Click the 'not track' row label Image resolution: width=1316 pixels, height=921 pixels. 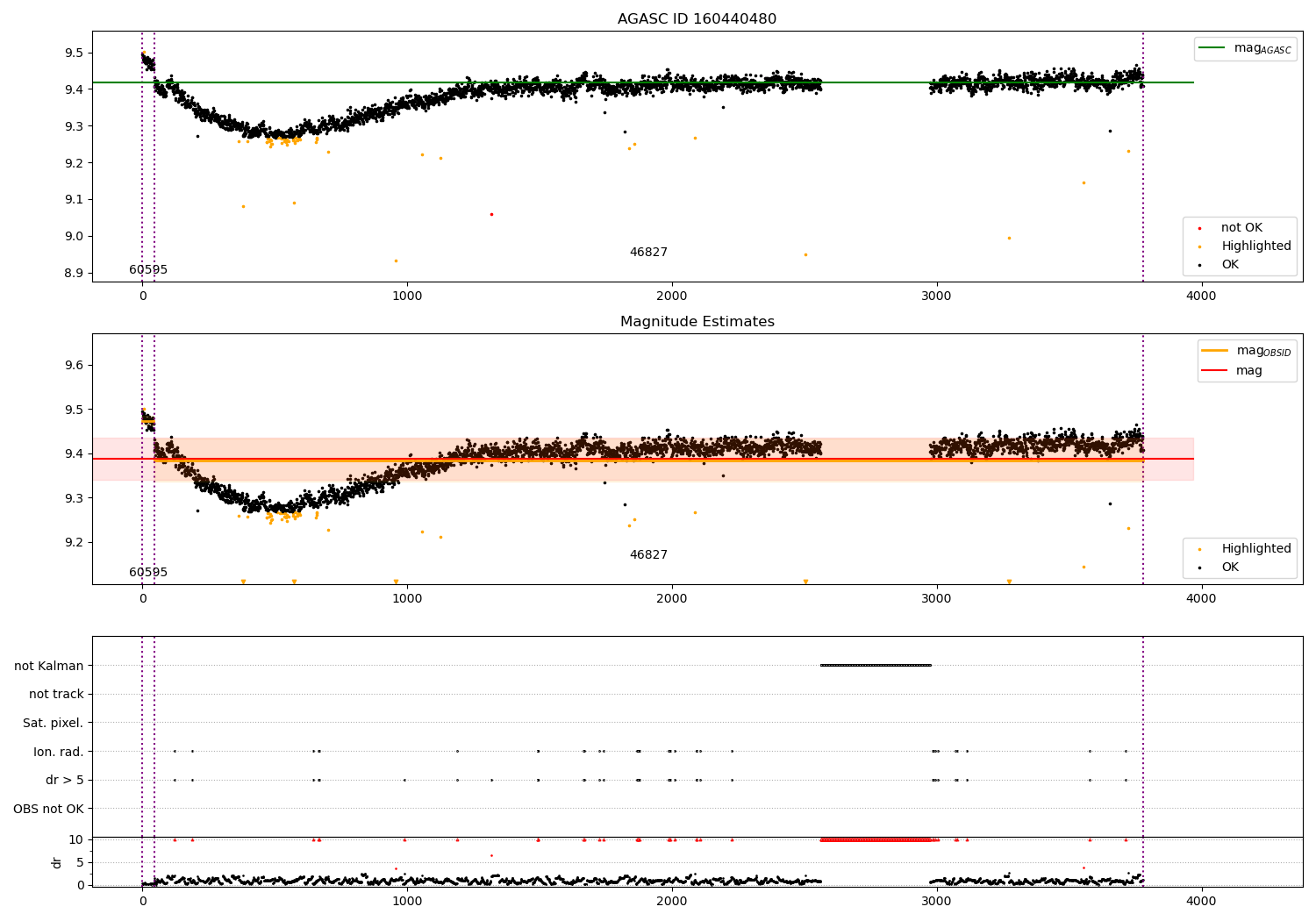56,695
